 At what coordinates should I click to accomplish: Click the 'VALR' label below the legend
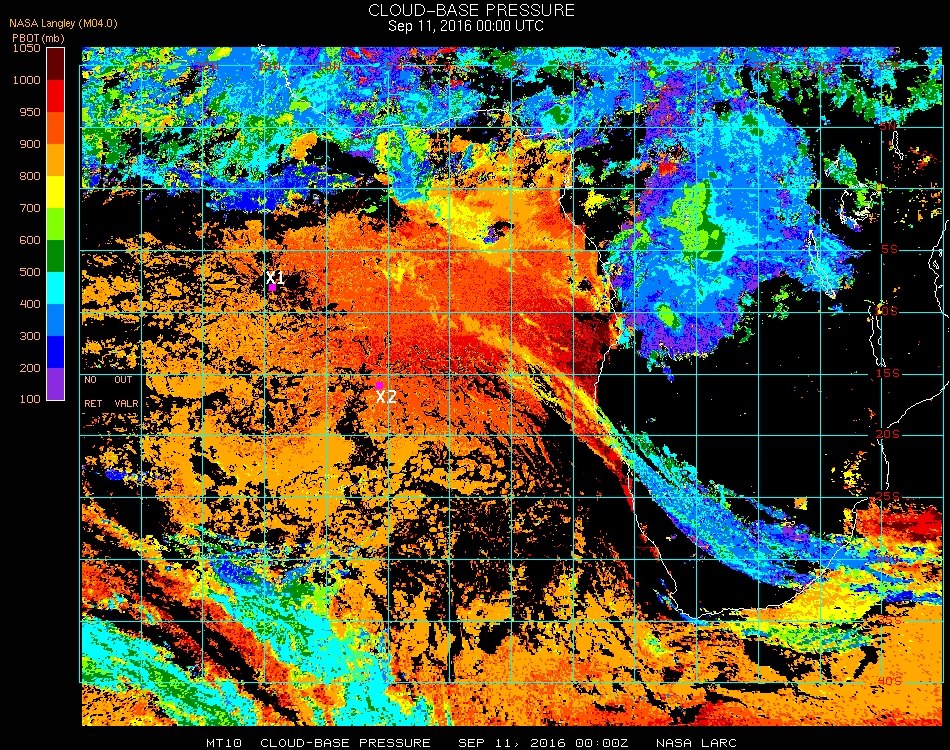pos(127,403)
